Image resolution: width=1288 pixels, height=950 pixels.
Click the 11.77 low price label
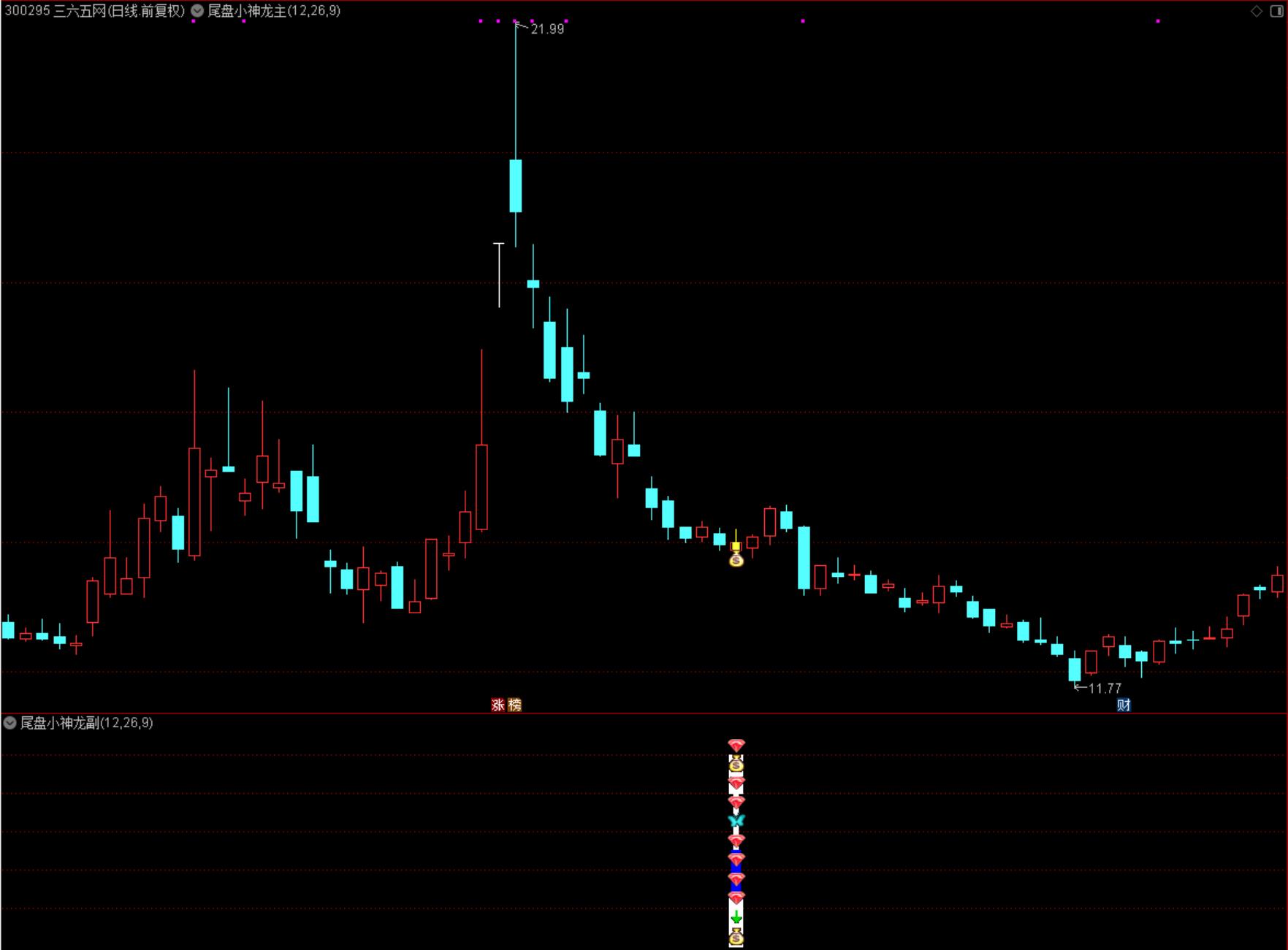[1105, 688]
